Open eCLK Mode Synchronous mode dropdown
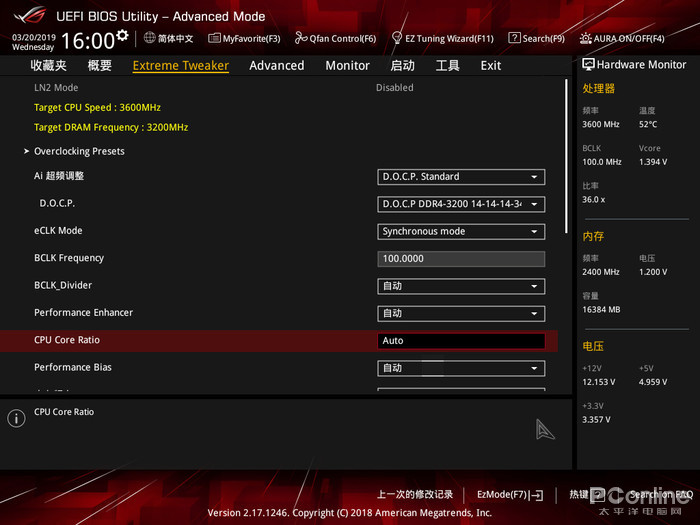This screenshot has height=525, width=700. coord(461,231)
